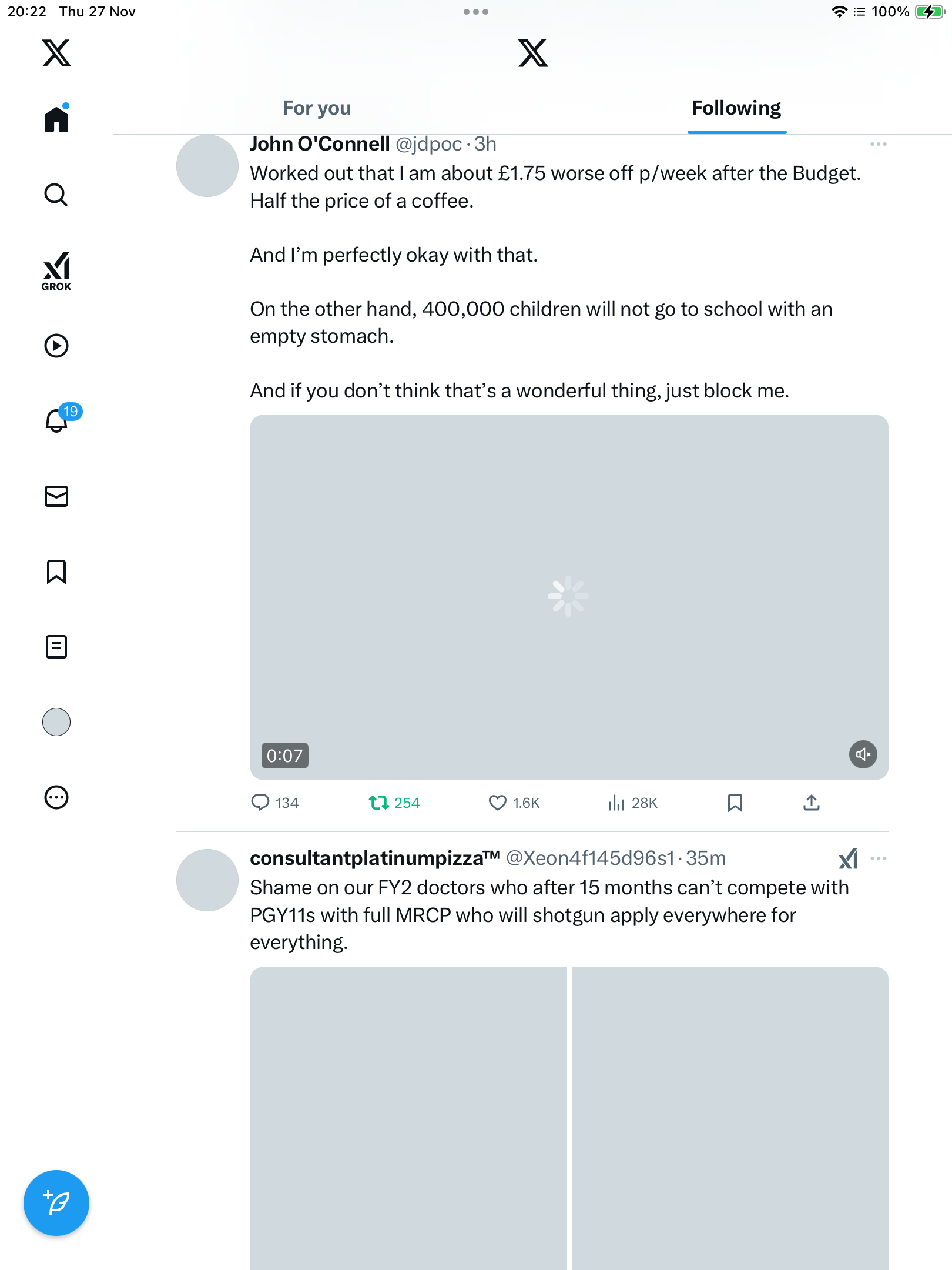952x1270 pixels.
Task: Open left image in consultantplatinumpizza's post
Action: [408, 1118]
